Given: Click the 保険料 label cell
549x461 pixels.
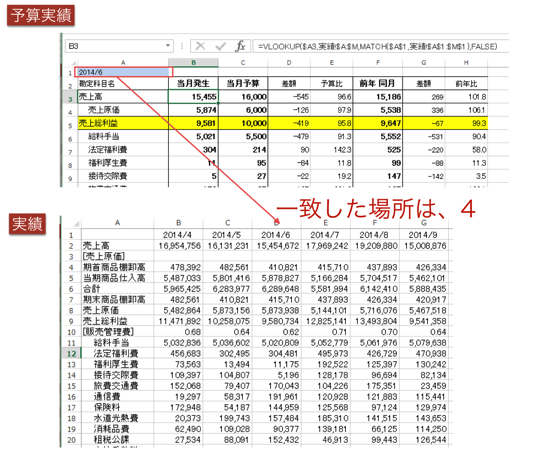Looking at the screenshot, I should pyautogui.click(x=117, y=407).
